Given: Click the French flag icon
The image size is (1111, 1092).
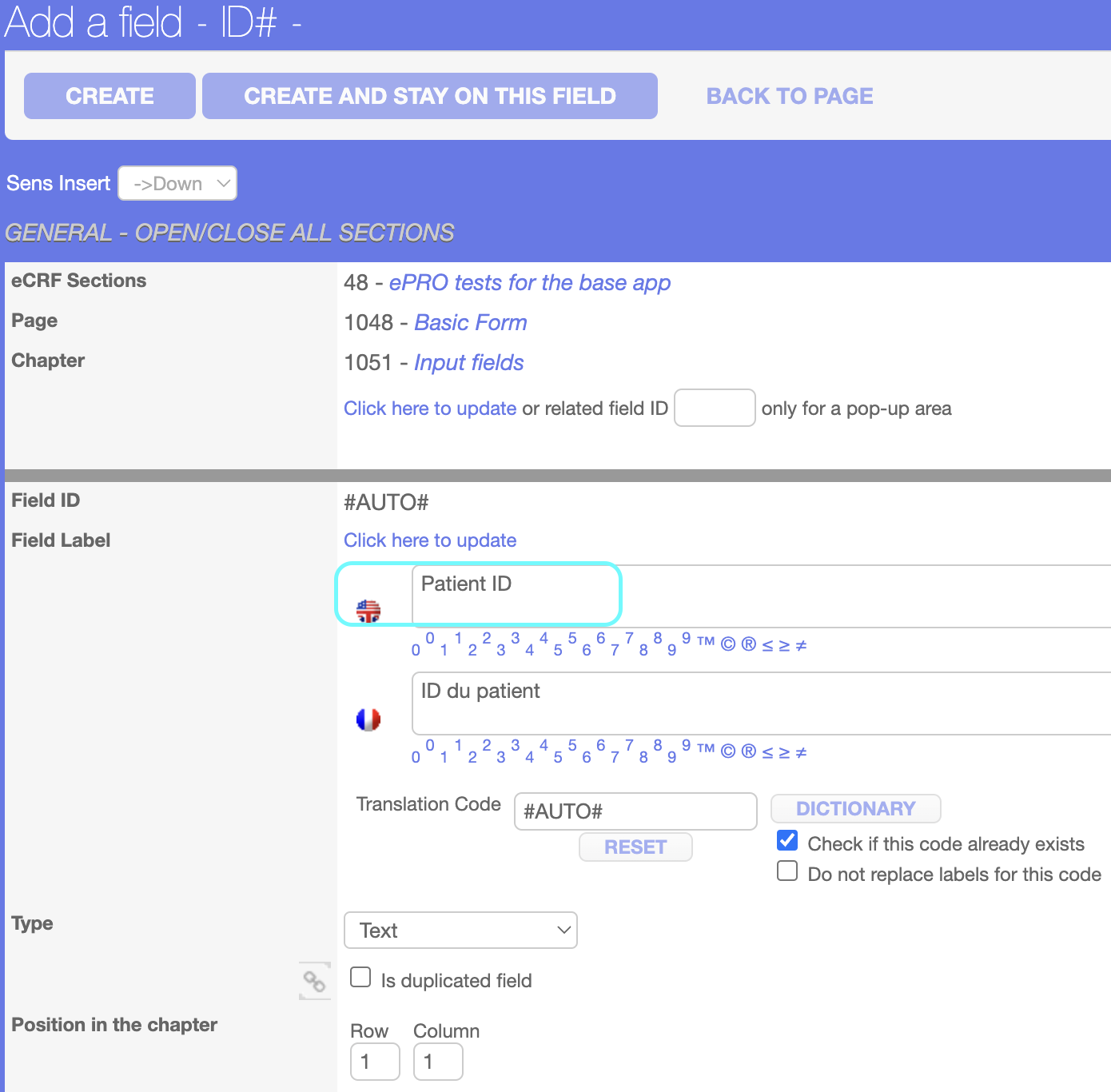Looking at the screenshot, I should point(368,719).
